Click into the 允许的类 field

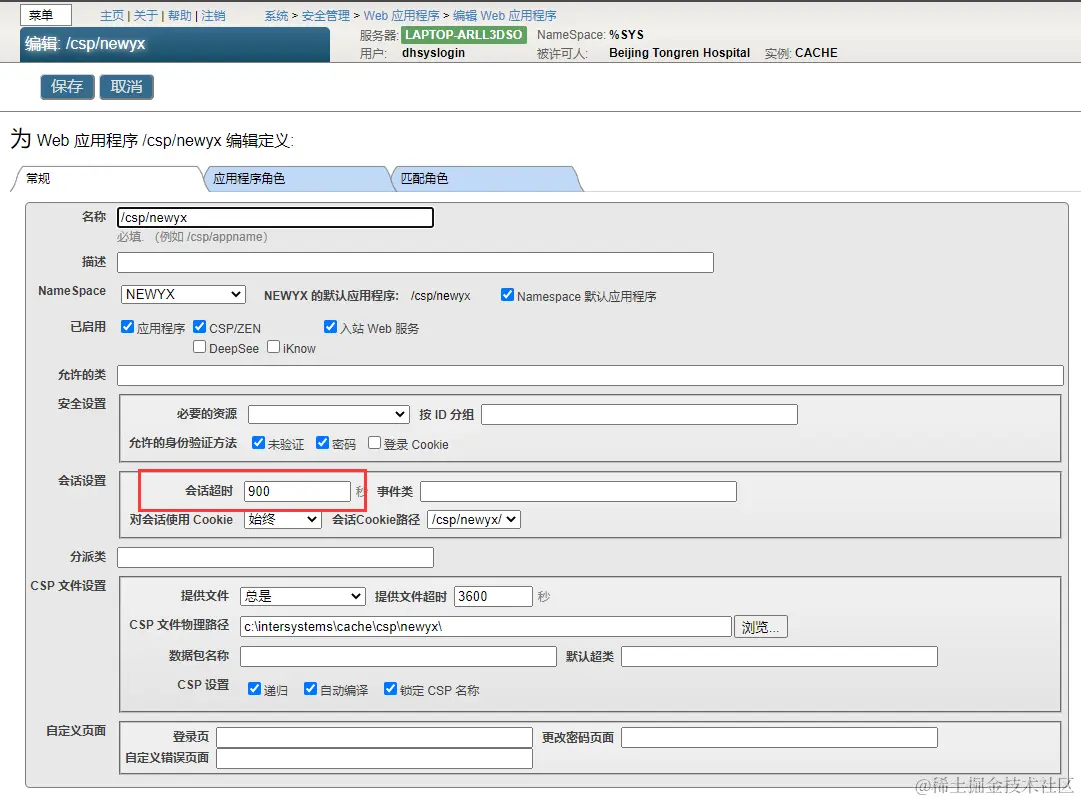tap(590, 376)
